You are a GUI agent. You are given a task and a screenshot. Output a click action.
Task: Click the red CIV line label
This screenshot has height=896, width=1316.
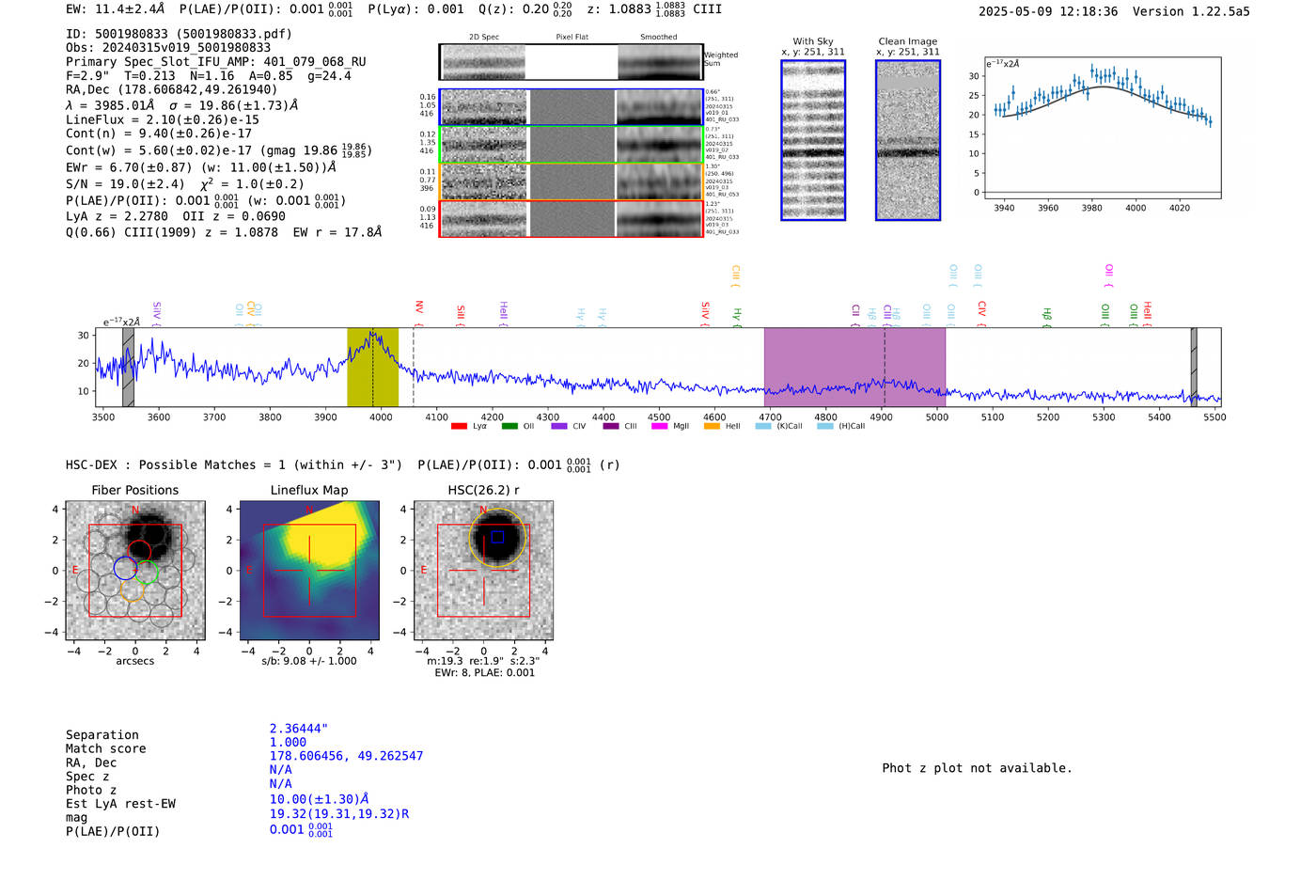981,313
